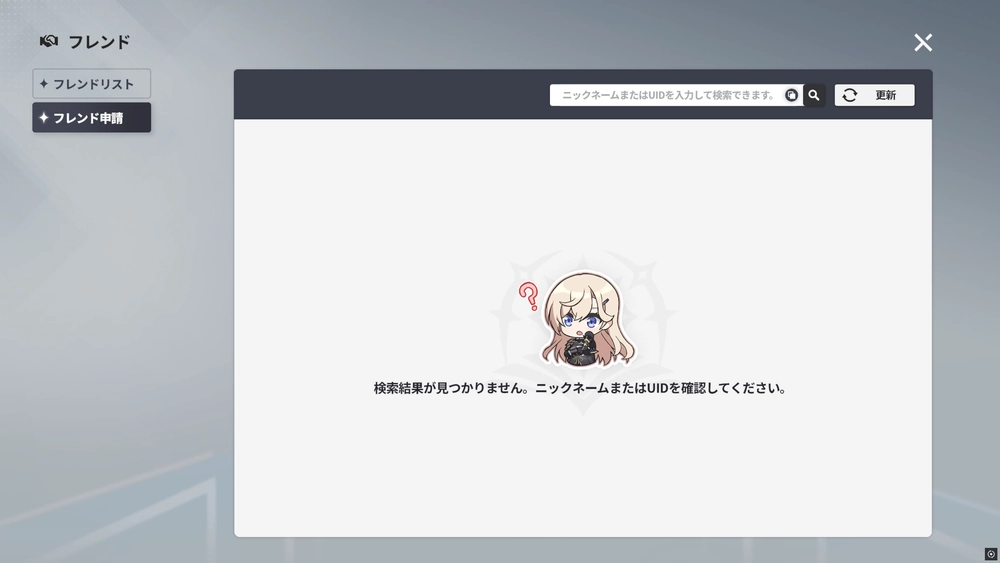Click the small icon in bottom-right corner
This screenshot has height=563, width=1000.
point(991,554)
